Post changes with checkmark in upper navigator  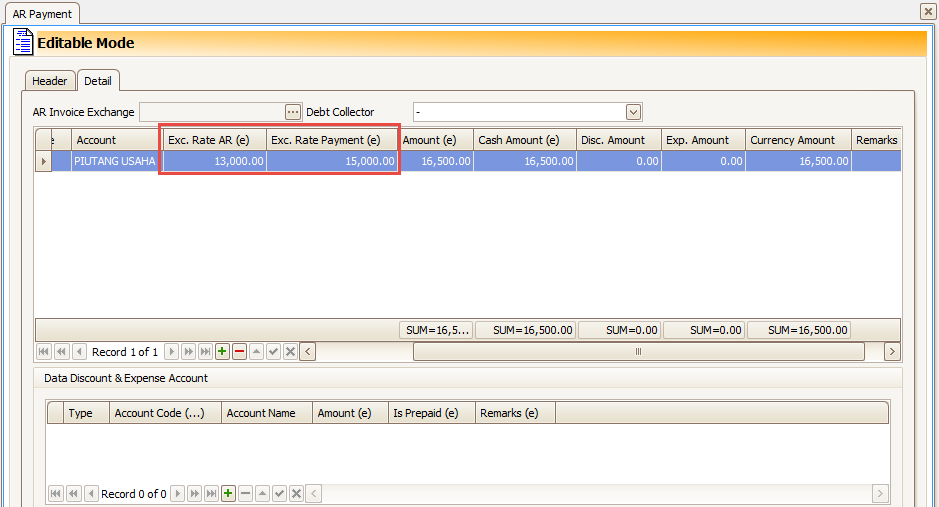[274, 351]
